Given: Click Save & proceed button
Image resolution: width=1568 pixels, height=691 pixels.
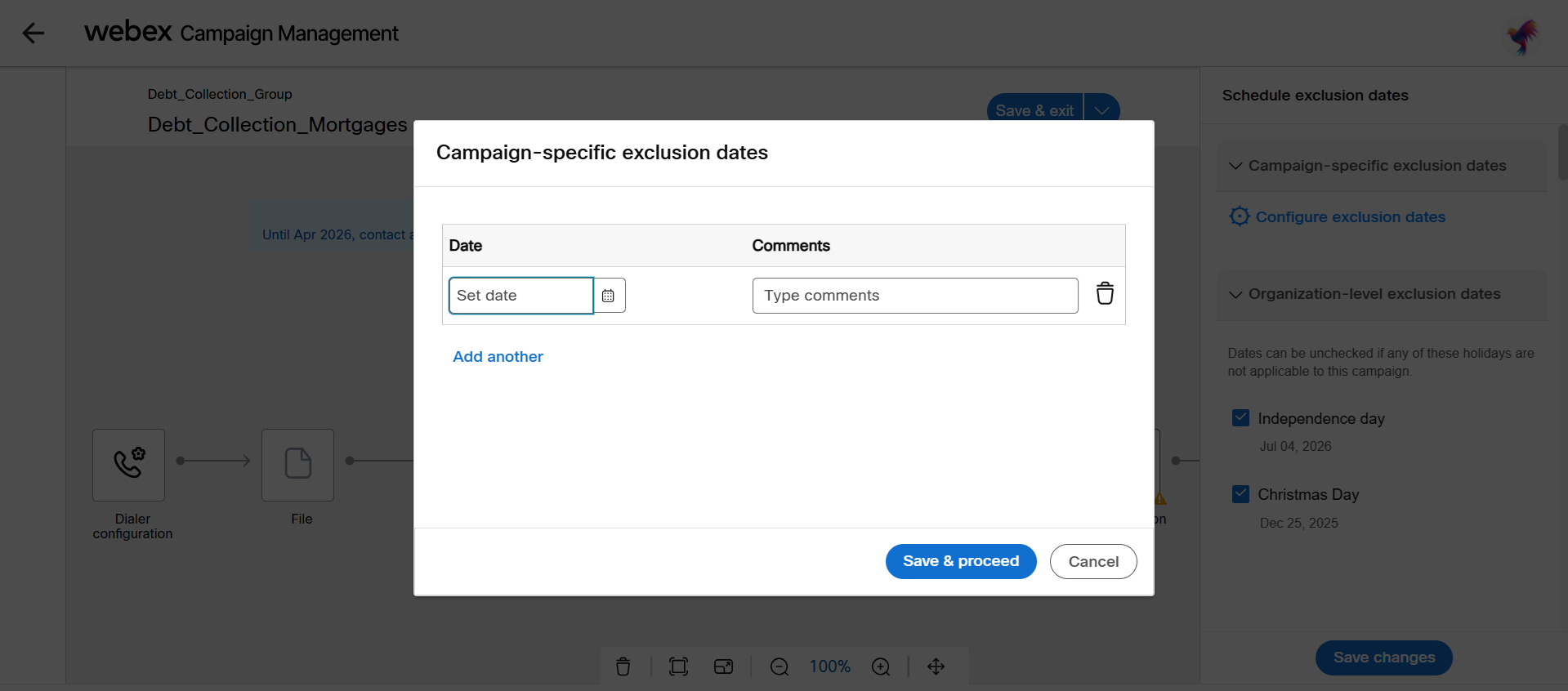Looking at the screenshot, I should tap(961, 561).
